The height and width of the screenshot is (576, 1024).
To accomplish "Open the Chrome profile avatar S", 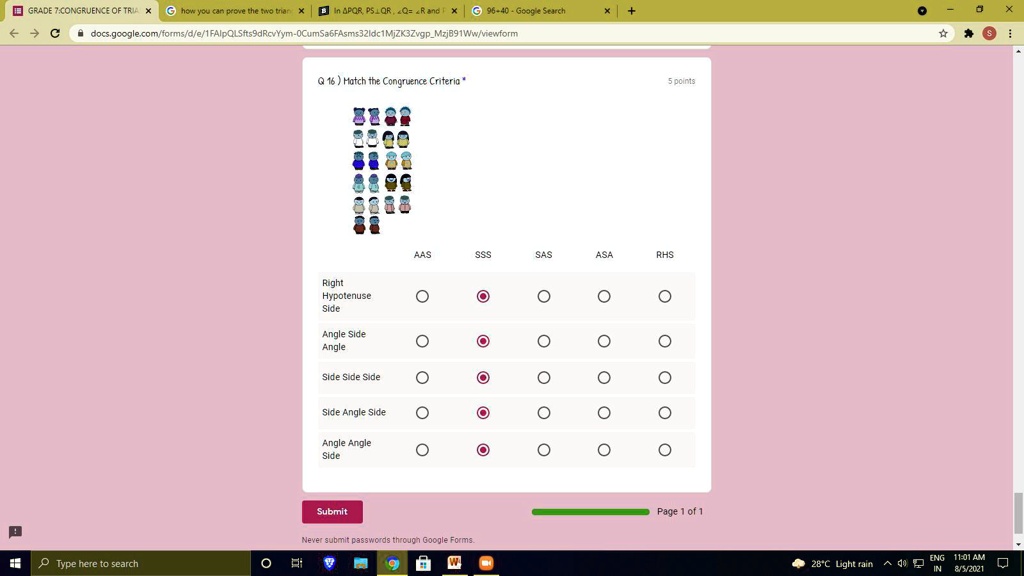I will (x=989, y=33).
